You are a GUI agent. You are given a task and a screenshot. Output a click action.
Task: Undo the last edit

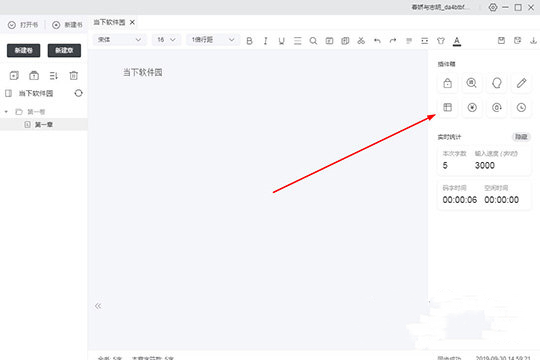click(x=377, y=41)
